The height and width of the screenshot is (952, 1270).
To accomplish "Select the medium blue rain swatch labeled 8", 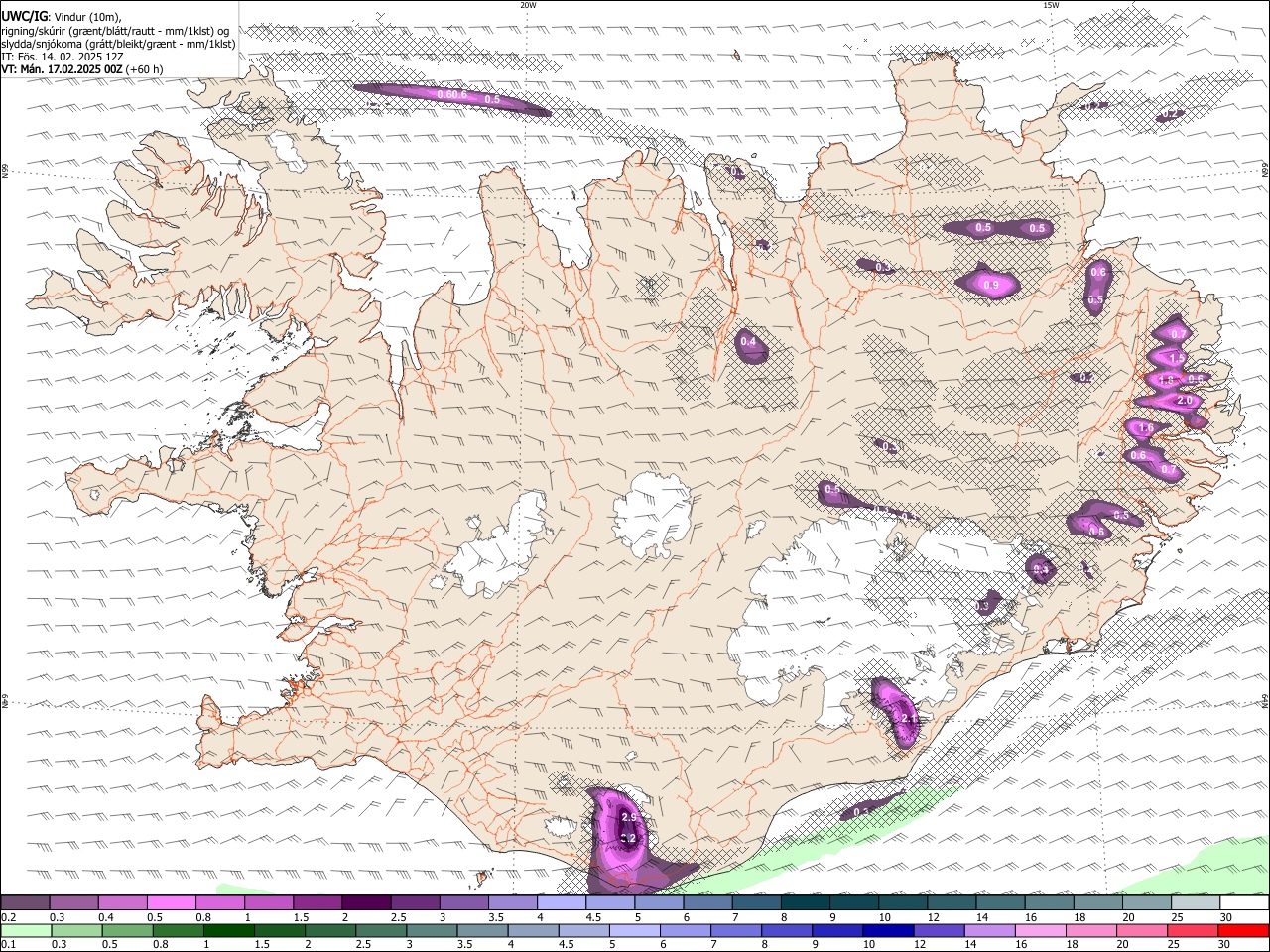I will (788, 930).
